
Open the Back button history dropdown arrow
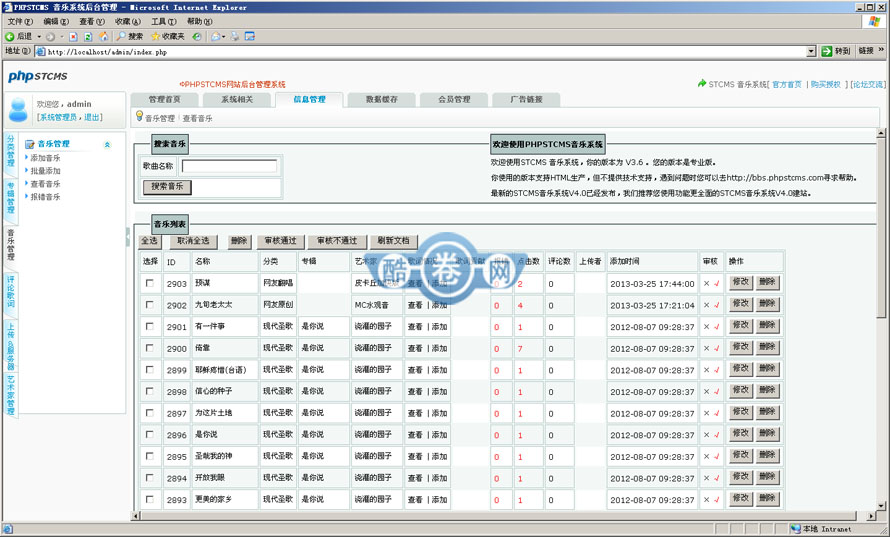pos(39,37)
